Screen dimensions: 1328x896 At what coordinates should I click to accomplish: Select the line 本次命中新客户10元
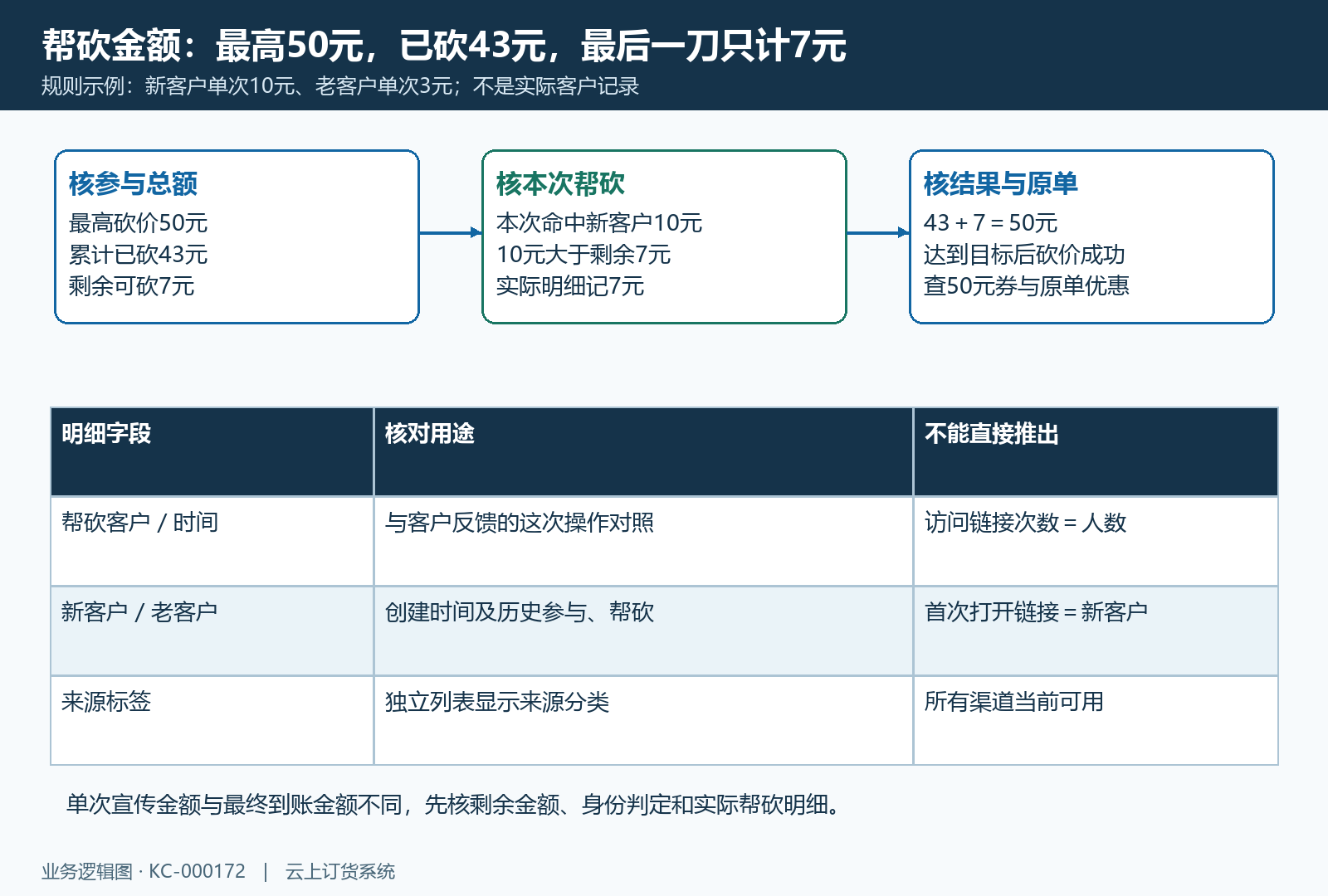pyautogui.click(x=599, y=222)
